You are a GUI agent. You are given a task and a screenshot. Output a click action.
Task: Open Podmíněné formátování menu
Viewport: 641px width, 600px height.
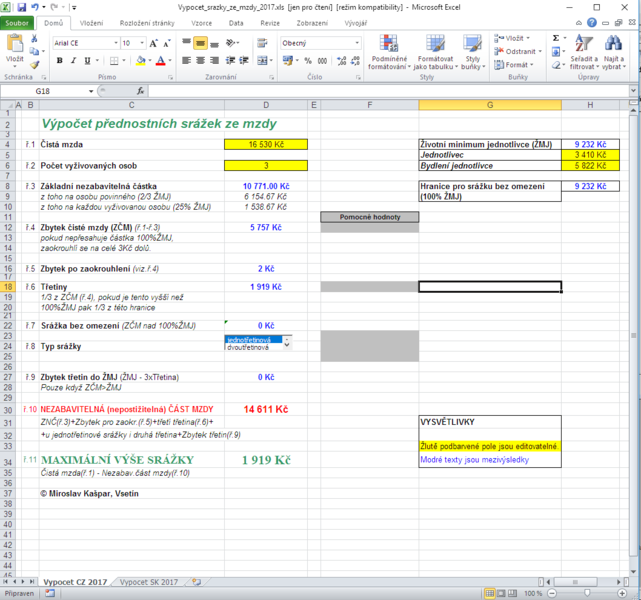389,52
